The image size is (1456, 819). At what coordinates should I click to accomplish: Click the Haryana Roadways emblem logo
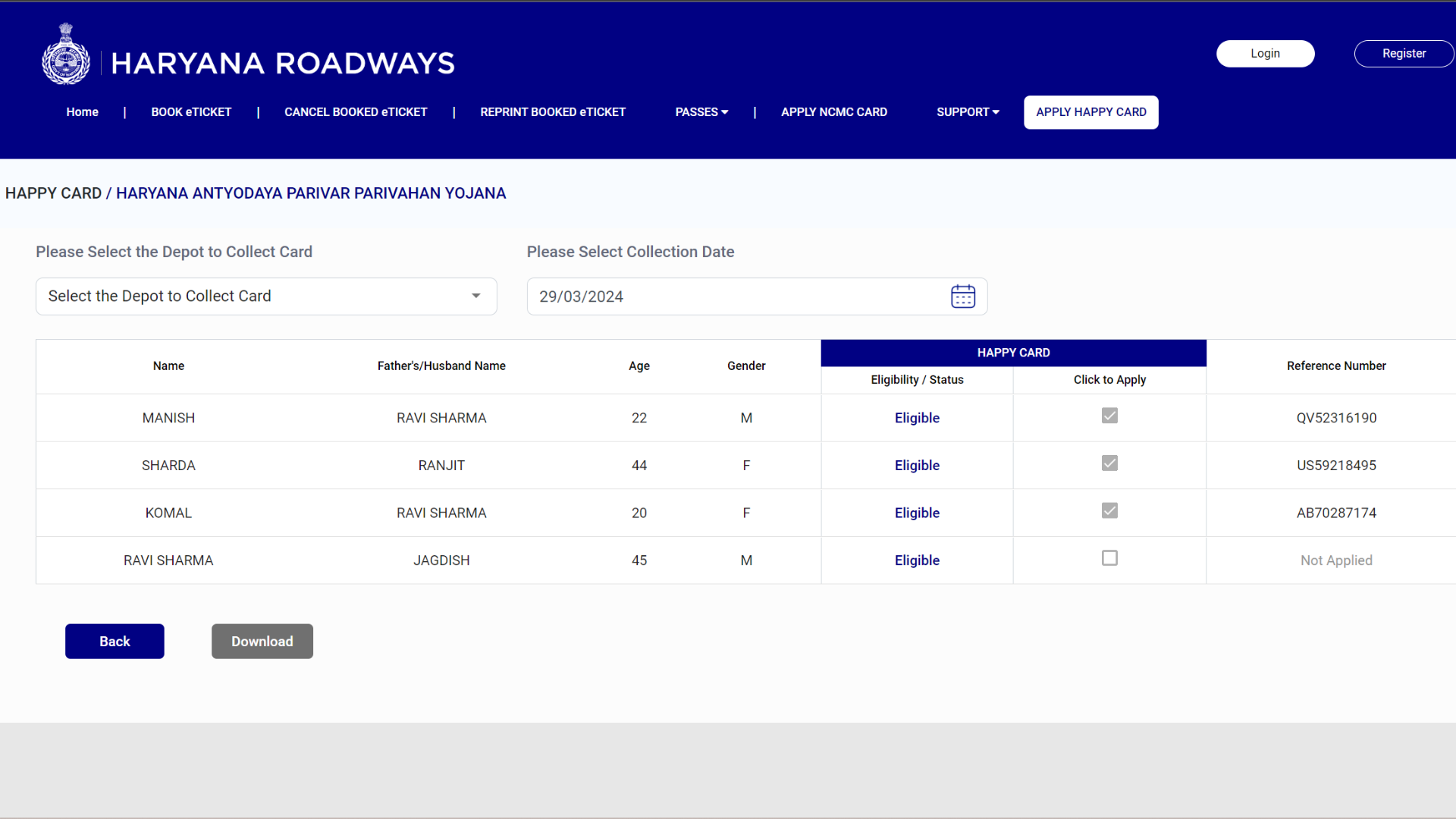[x=66, y=54]
